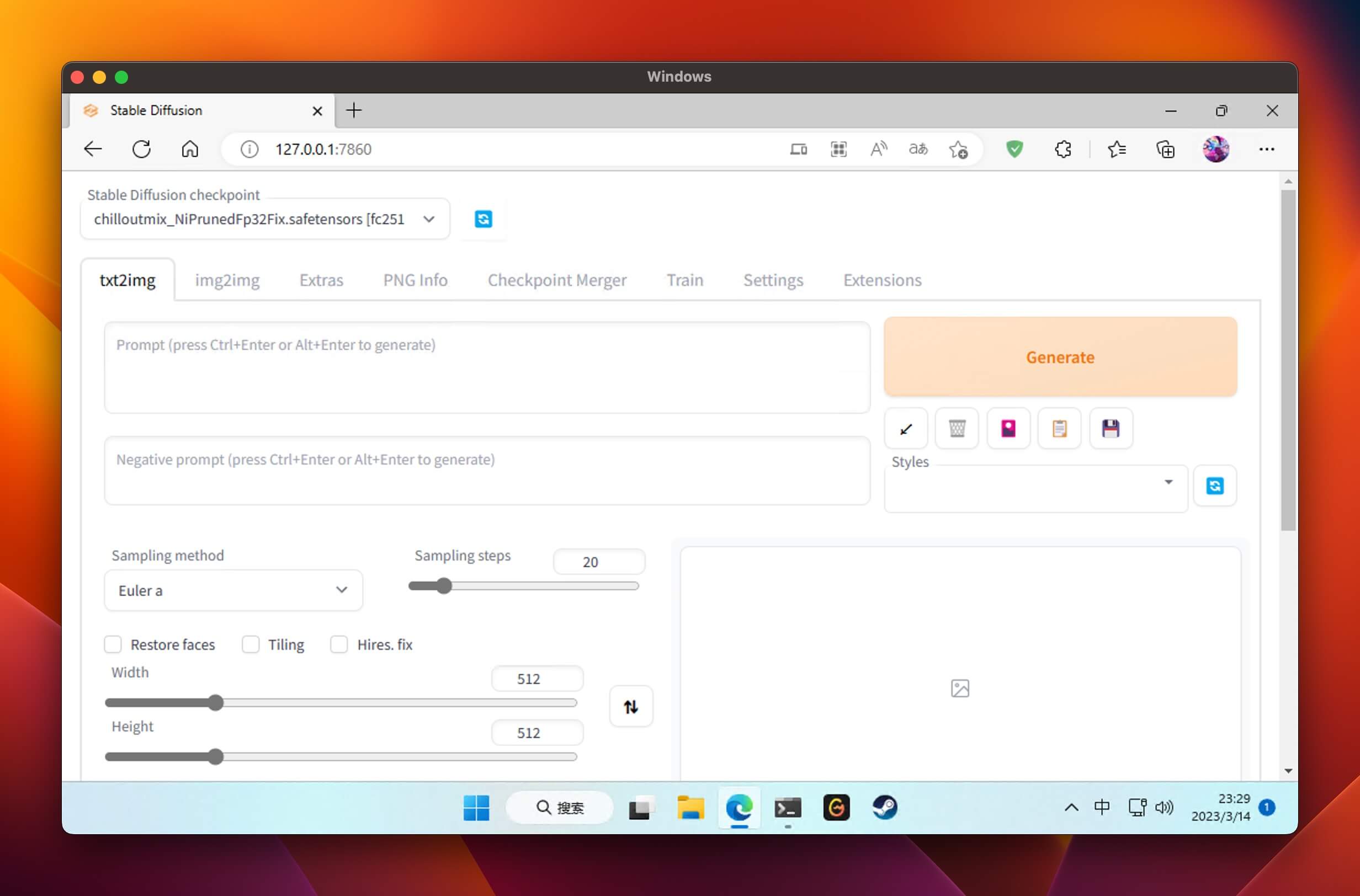Refresh the Stable Diffusion checkpoint list
The height and width of the screenshot is (896, 1360).
[x=483, y=219]
